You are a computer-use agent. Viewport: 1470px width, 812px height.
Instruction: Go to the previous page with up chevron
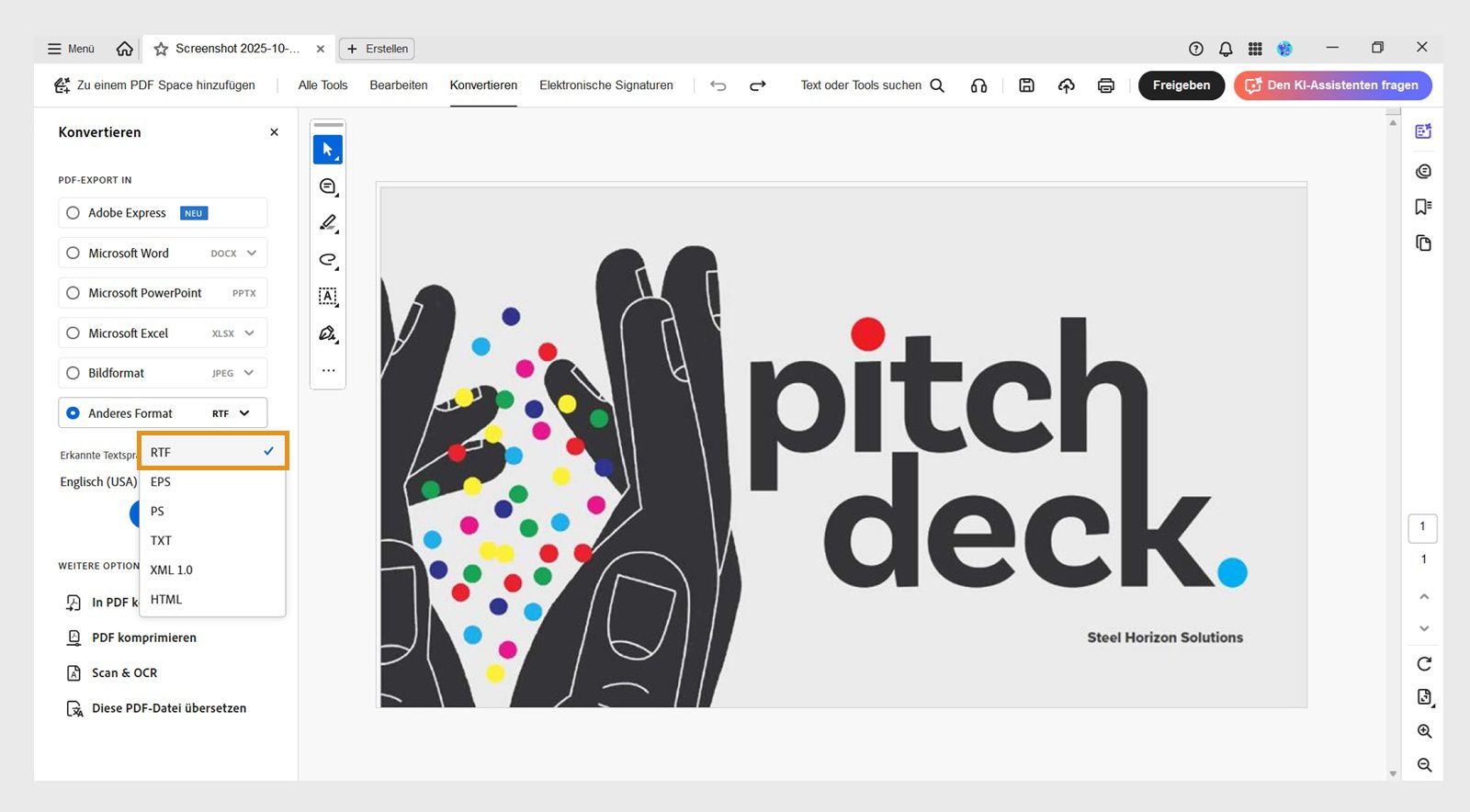pos(1424,596)
